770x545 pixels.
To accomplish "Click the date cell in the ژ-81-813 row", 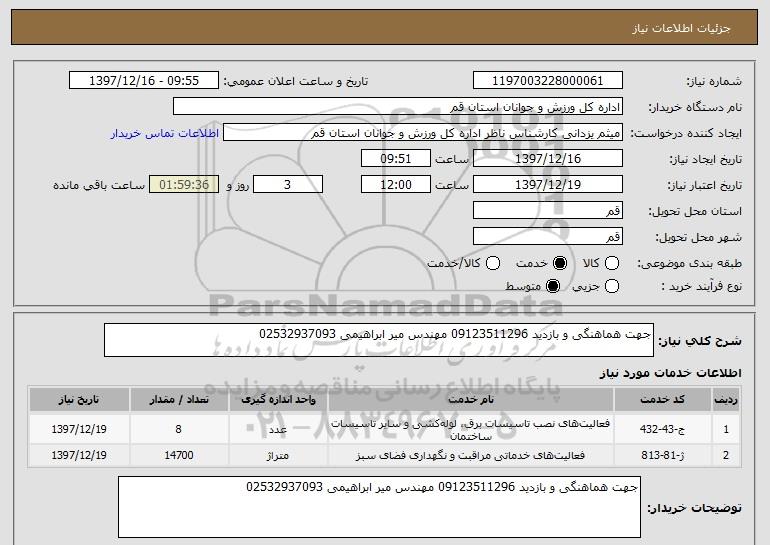I will [79, 456].
